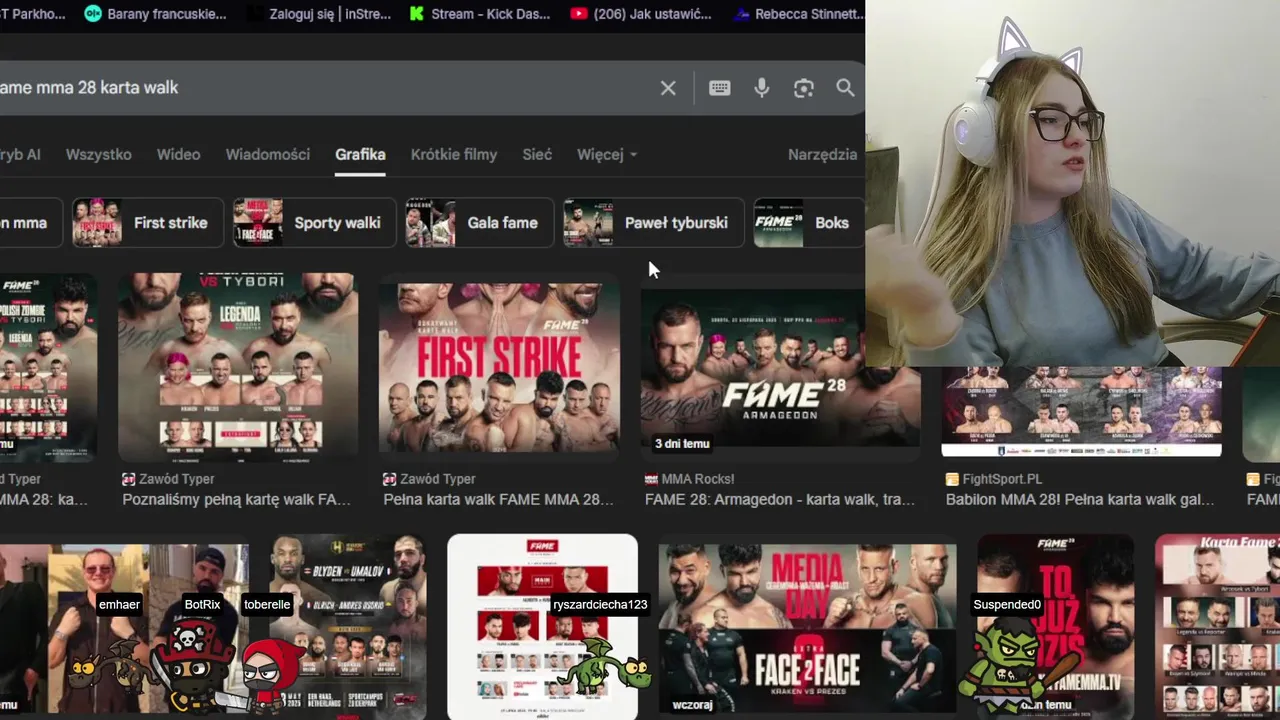Open the on-screen keyboard input tool
Image resolution: width=1280 pixels, height=720 pixels.
pyautogui.click(x=719, y=88)
